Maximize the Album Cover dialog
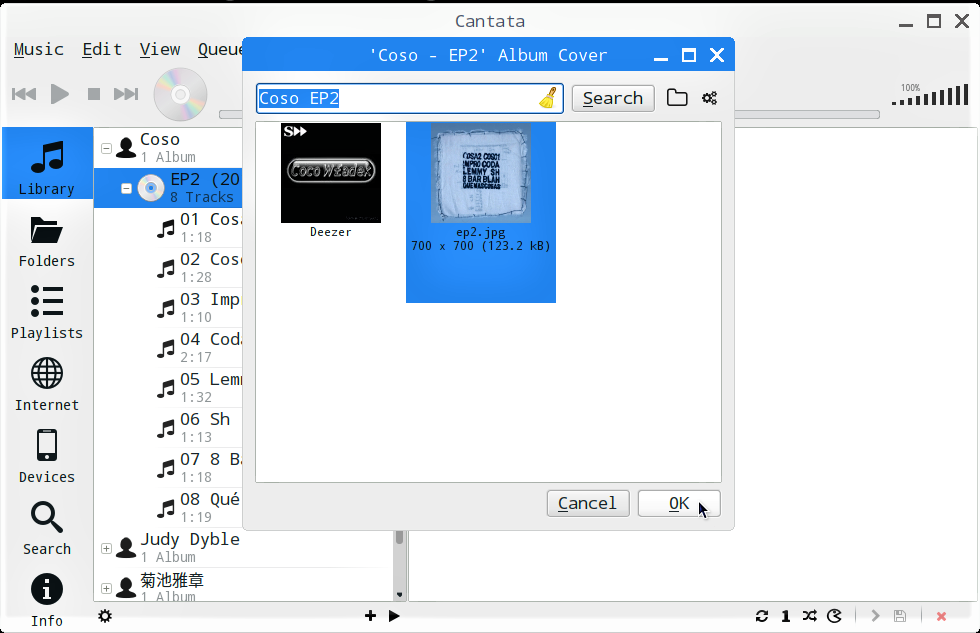Image resolution: width=980 pixels, height=633 pixels. pos(689,56)
